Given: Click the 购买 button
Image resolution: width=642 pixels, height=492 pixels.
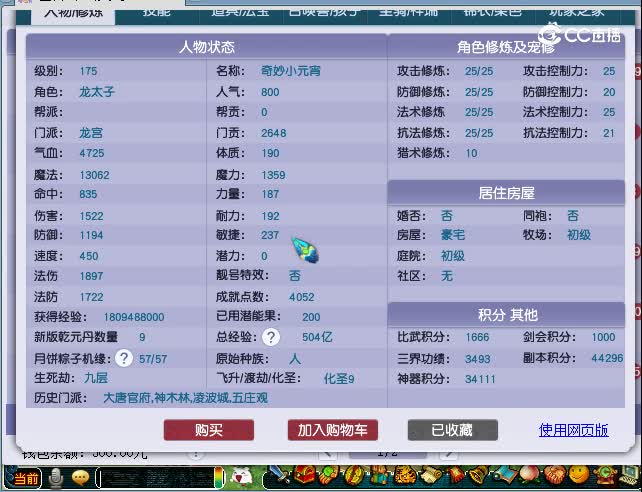Looking at the screenshot, I should pos(209,430).
